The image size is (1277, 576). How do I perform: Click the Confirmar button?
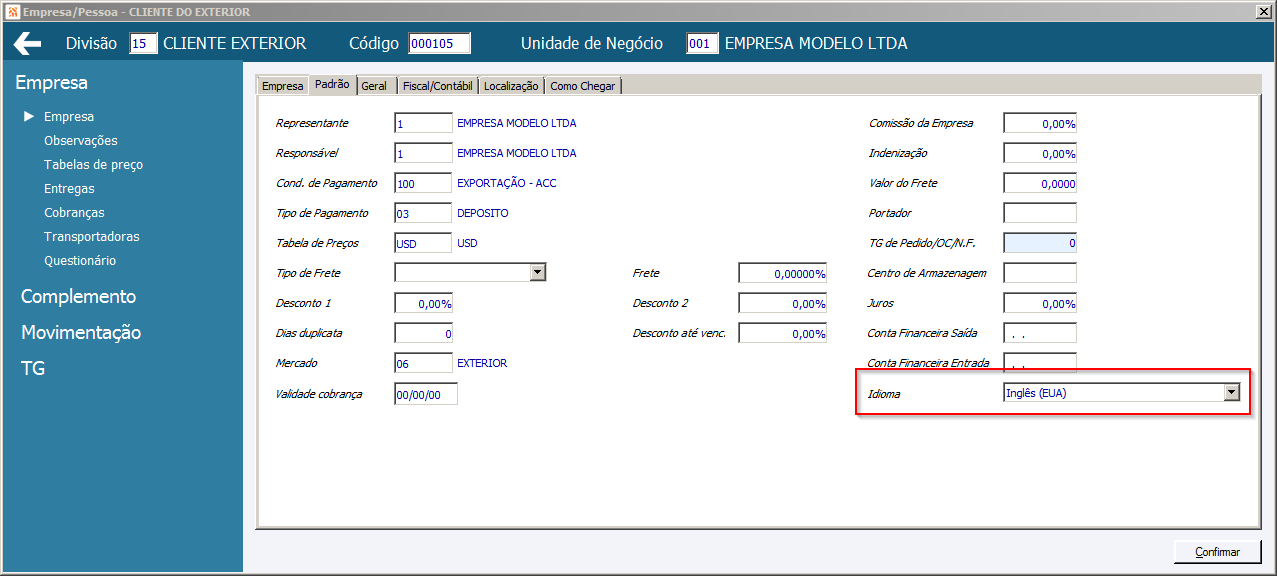[1217, 552]
